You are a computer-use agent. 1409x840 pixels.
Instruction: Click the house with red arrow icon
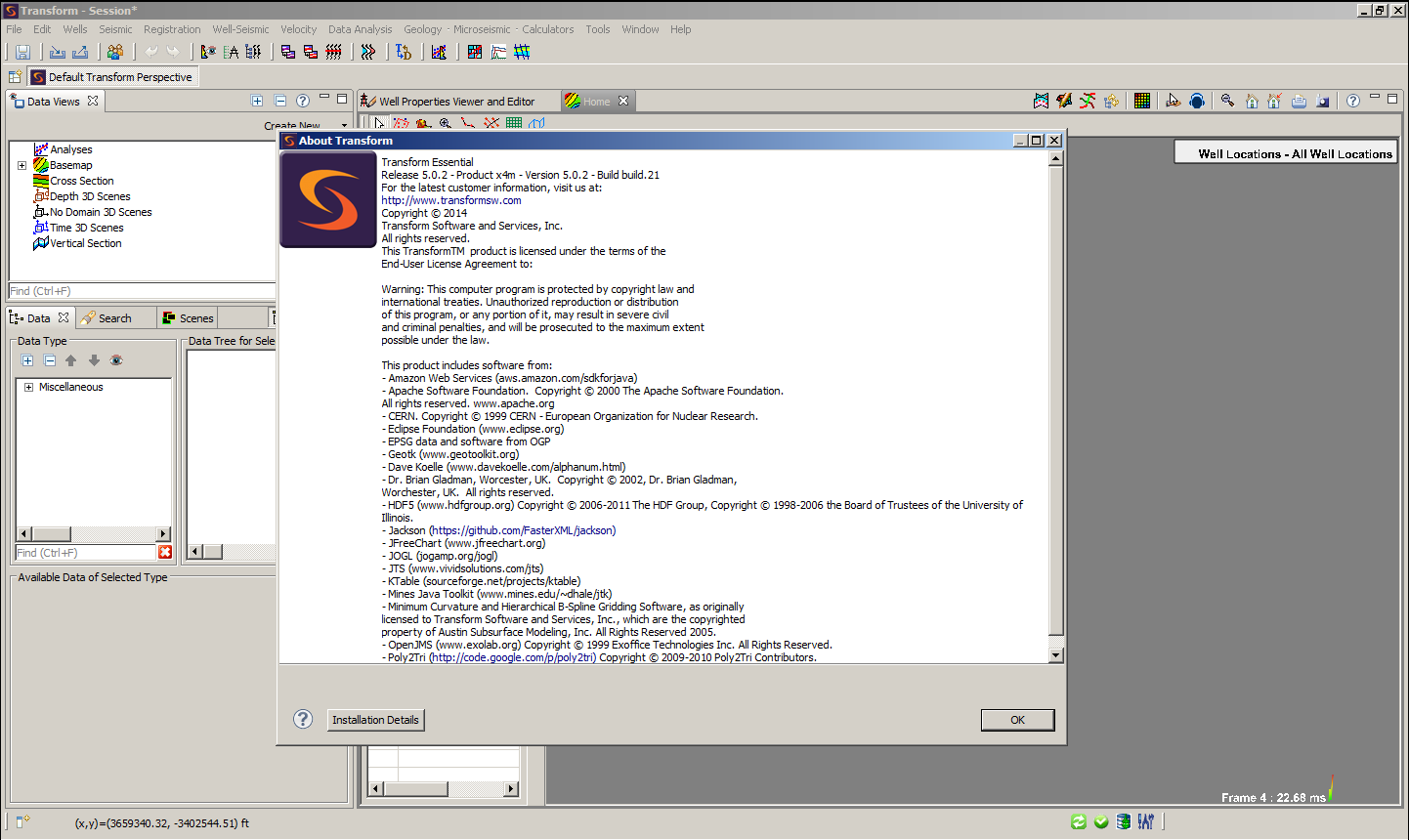(x=1275, y=101)
